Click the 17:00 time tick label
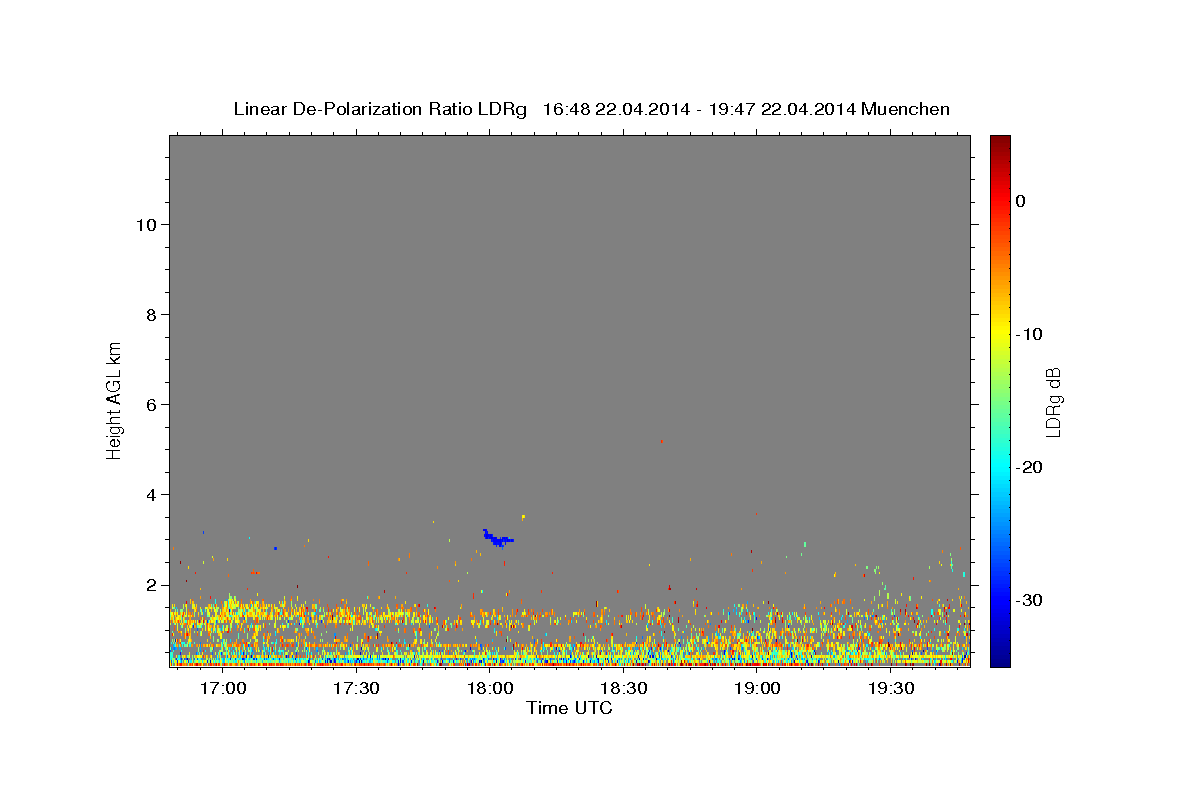This screenshot has width=1200, height=800. [x=222, y=689]
